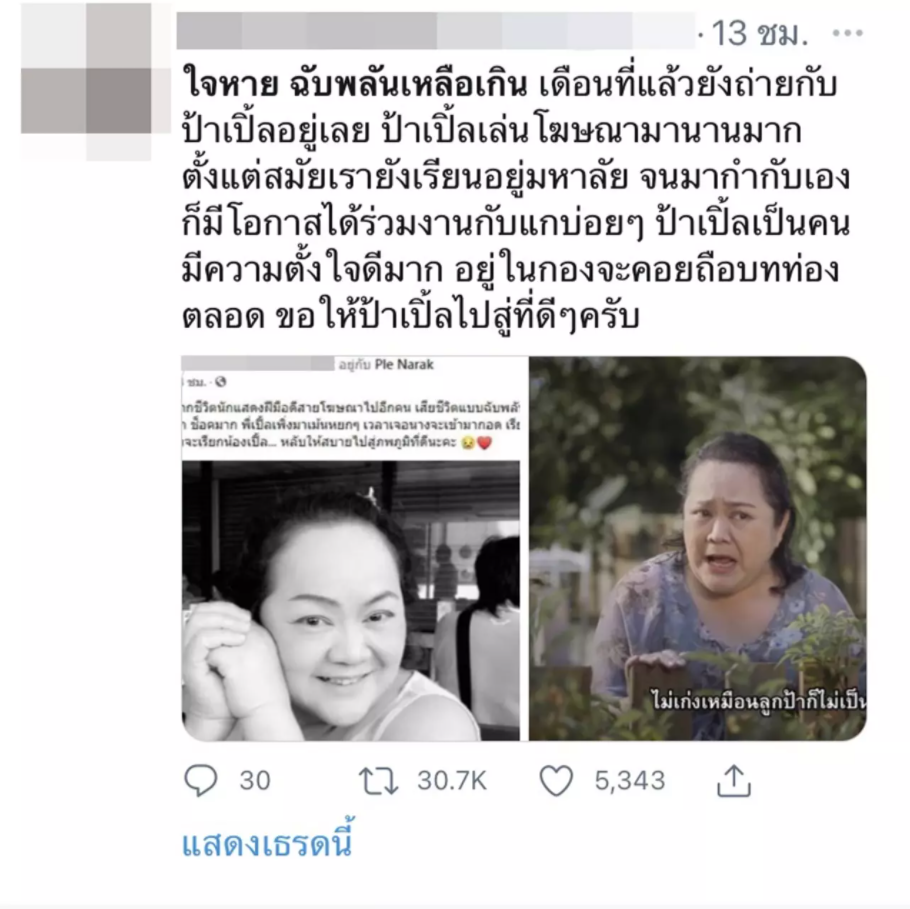Open the garden scene photo thumbnail
This screenshot has width=910, height=909.
[698, 549]
